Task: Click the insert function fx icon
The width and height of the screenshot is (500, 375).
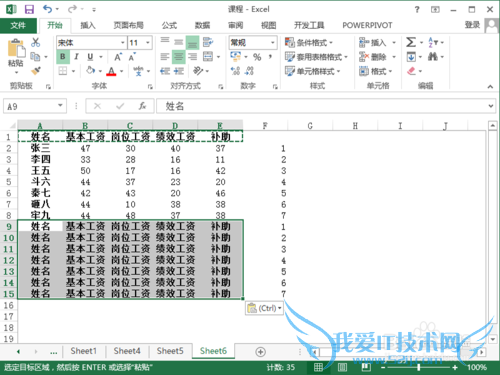Action: pos(142,106)
